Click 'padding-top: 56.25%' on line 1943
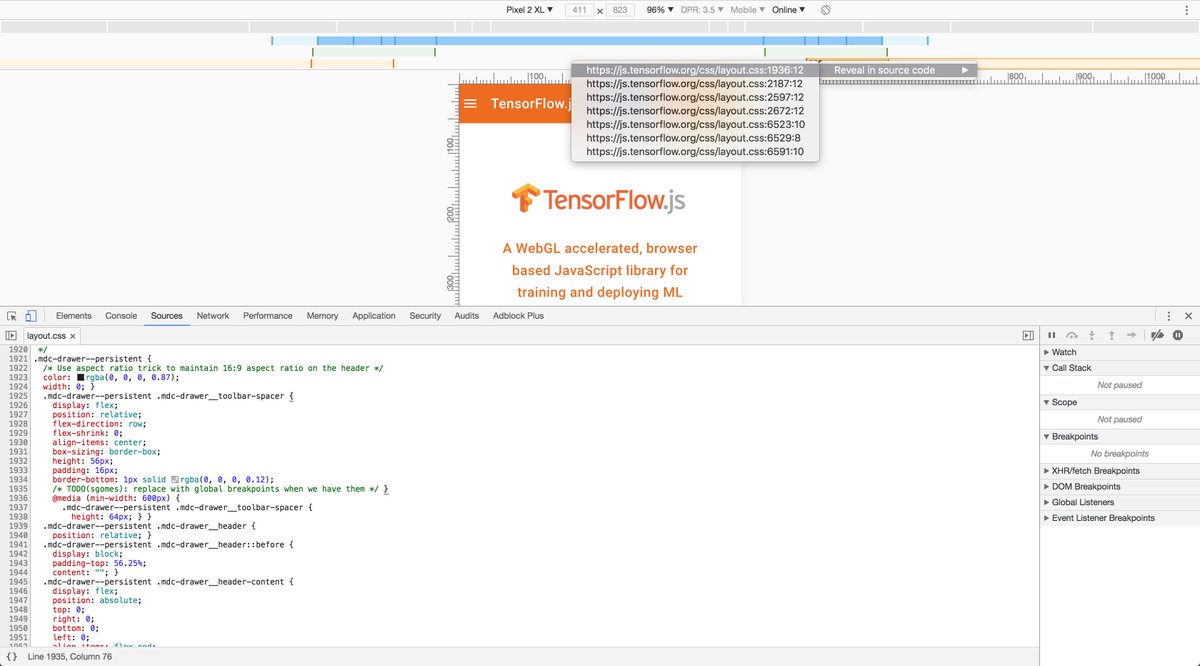This screenshot has height=666, width=1200. [x=98, y=563]
